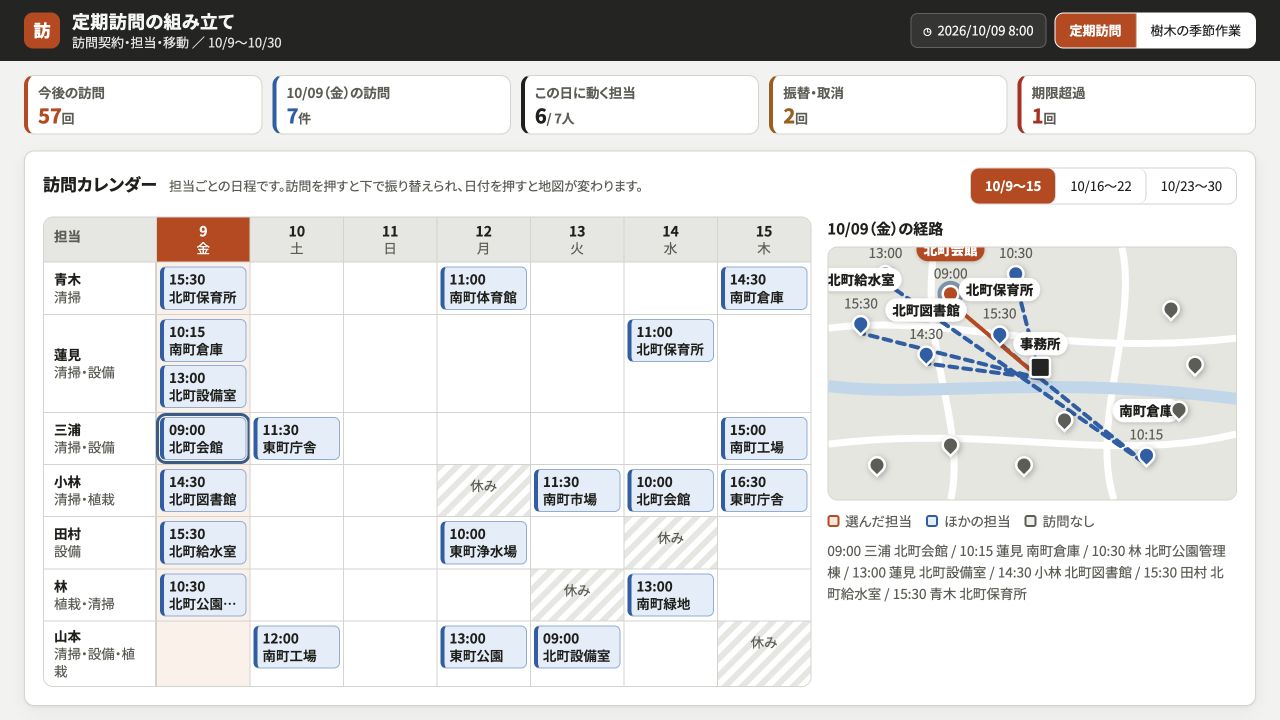
Task: Open the 2026/10/09 8:00 date-time picker
Action: point(978,30)
